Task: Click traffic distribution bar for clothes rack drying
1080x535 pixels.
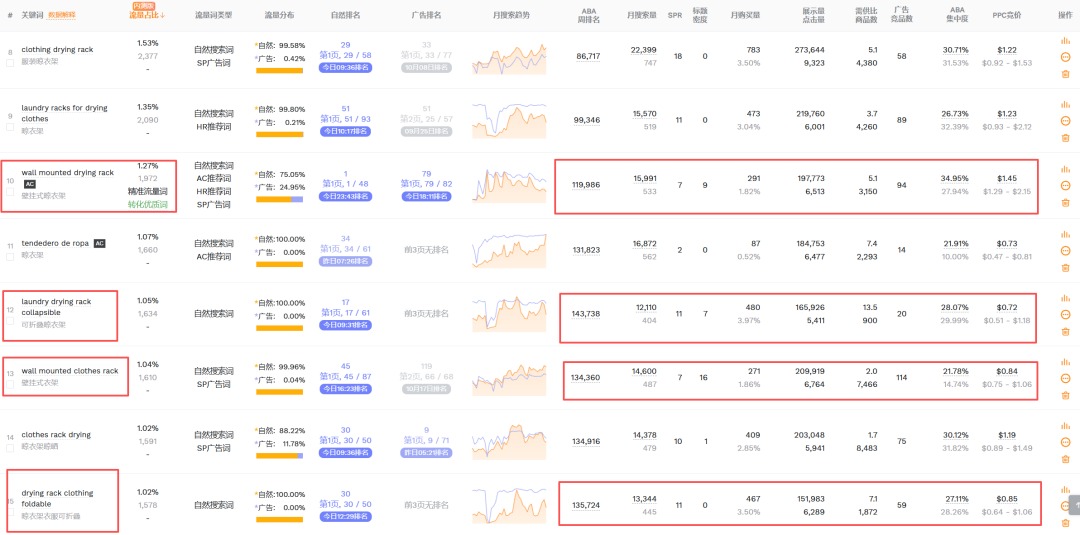Action: pyautogui.click(x=280, y=456)
